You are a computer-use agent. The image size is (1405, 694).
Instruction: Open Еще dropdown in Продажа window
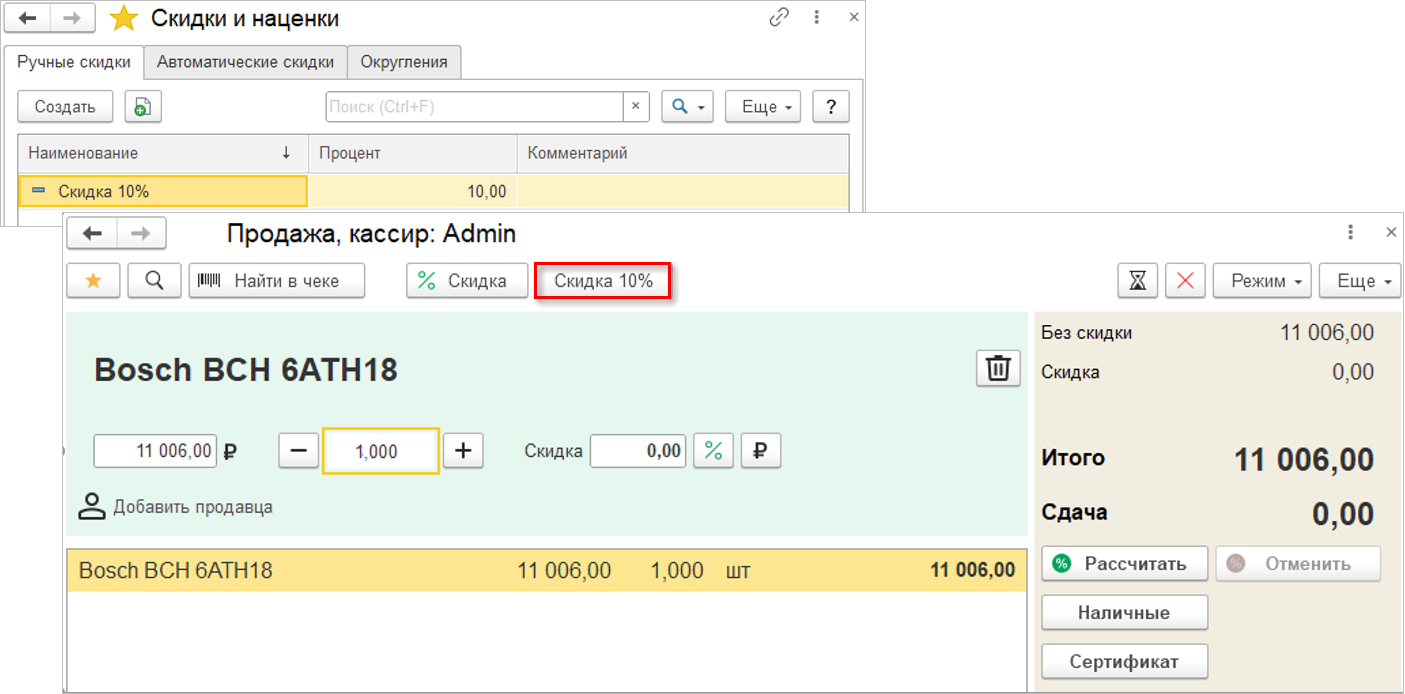pos(1360,281)
